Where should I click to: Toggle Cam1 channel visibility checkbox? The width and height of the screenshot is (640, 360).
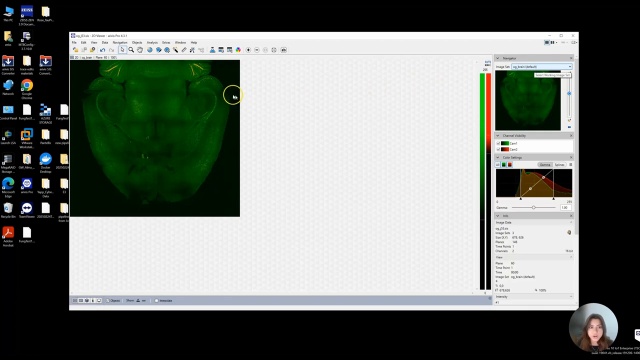point(498,143)
